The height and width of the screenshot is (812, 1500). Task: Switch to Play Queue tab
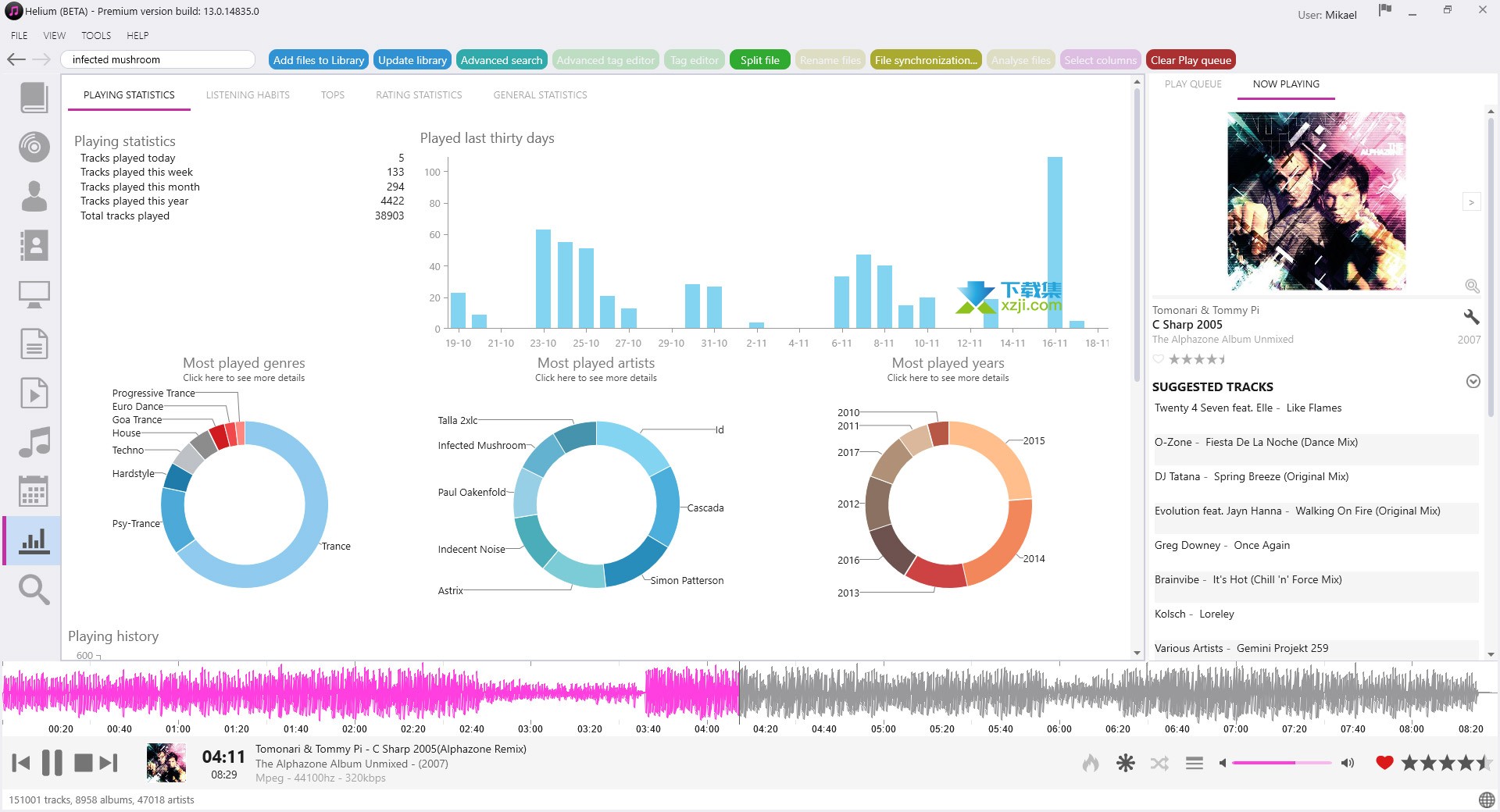tap(1193, 84)
